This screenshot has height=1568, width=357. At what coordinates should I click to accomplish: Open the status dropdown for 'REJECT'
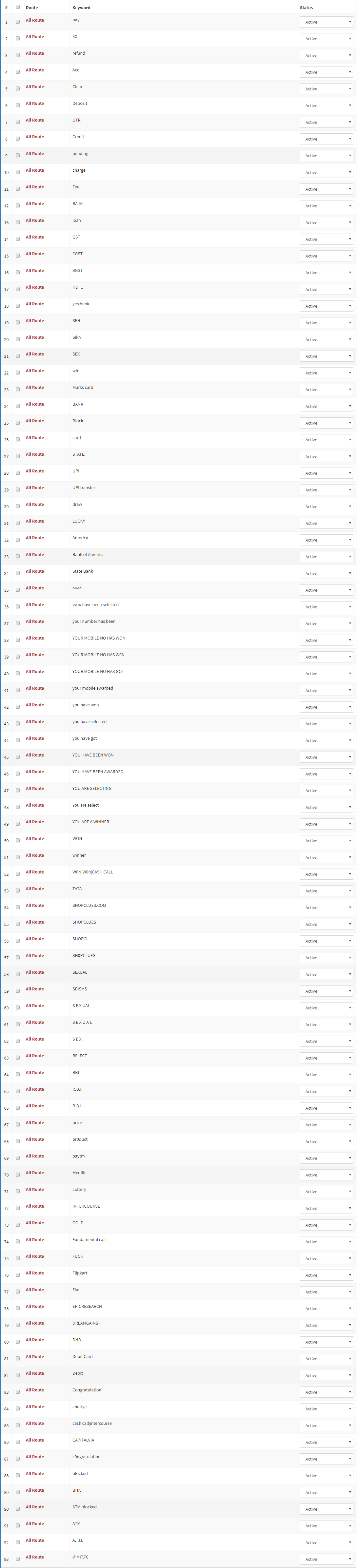[x=327, y=1058]
